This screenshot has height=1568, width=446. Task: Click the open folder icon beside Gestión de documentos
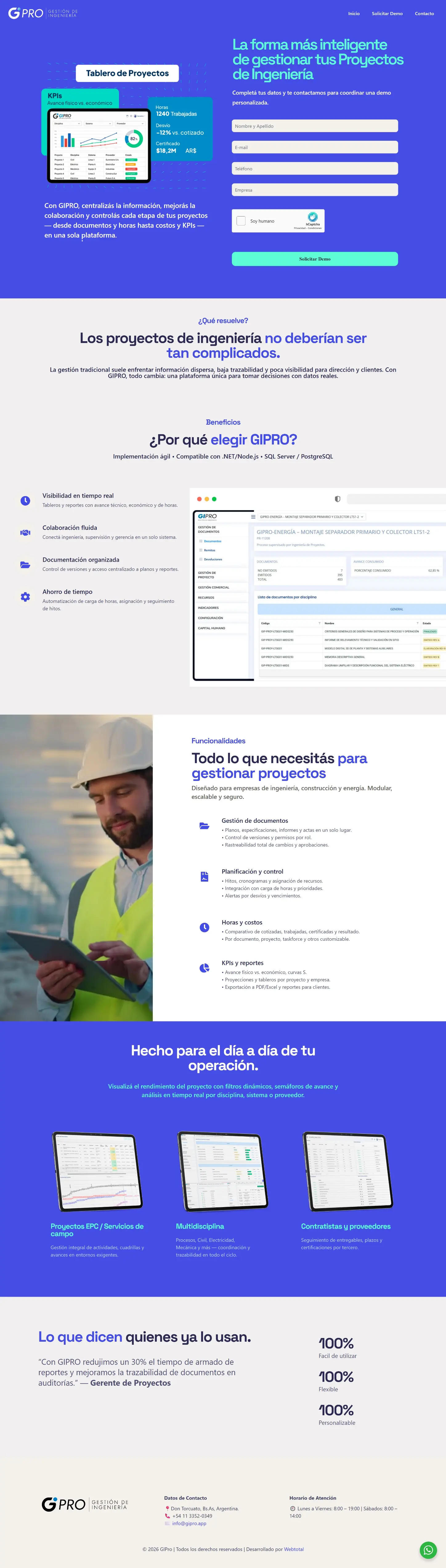[x=205, y=826]
